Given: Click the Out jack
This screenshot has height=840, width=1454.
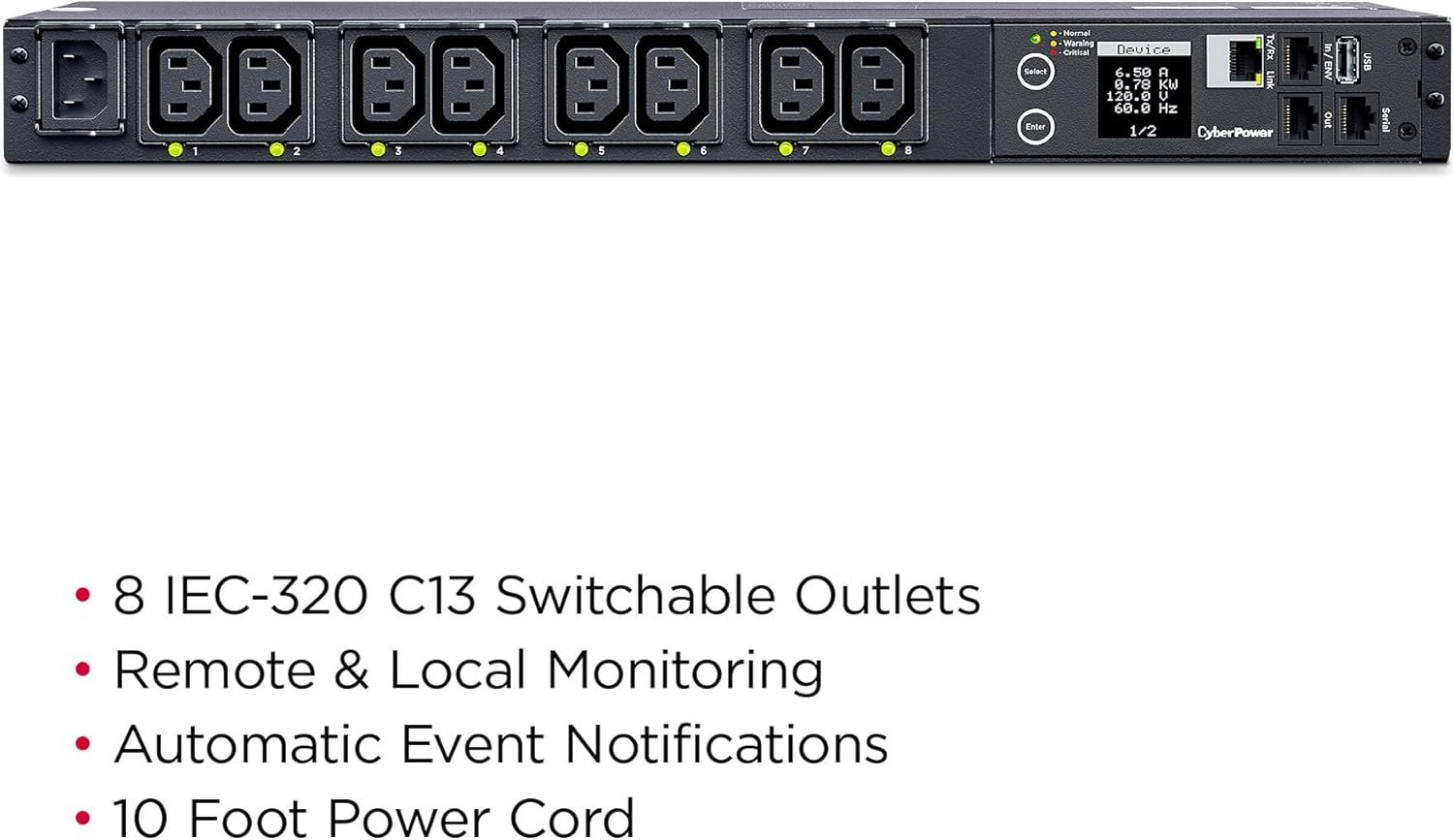Looking at the screenshot, I should [1301, 117].
